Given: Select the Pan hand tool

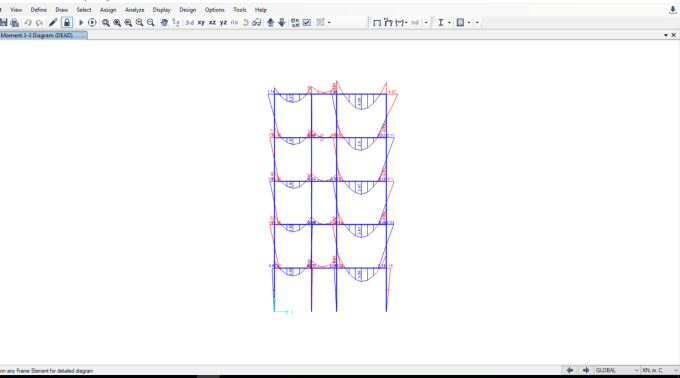Looking at the screenshot, I should point(164,23).
